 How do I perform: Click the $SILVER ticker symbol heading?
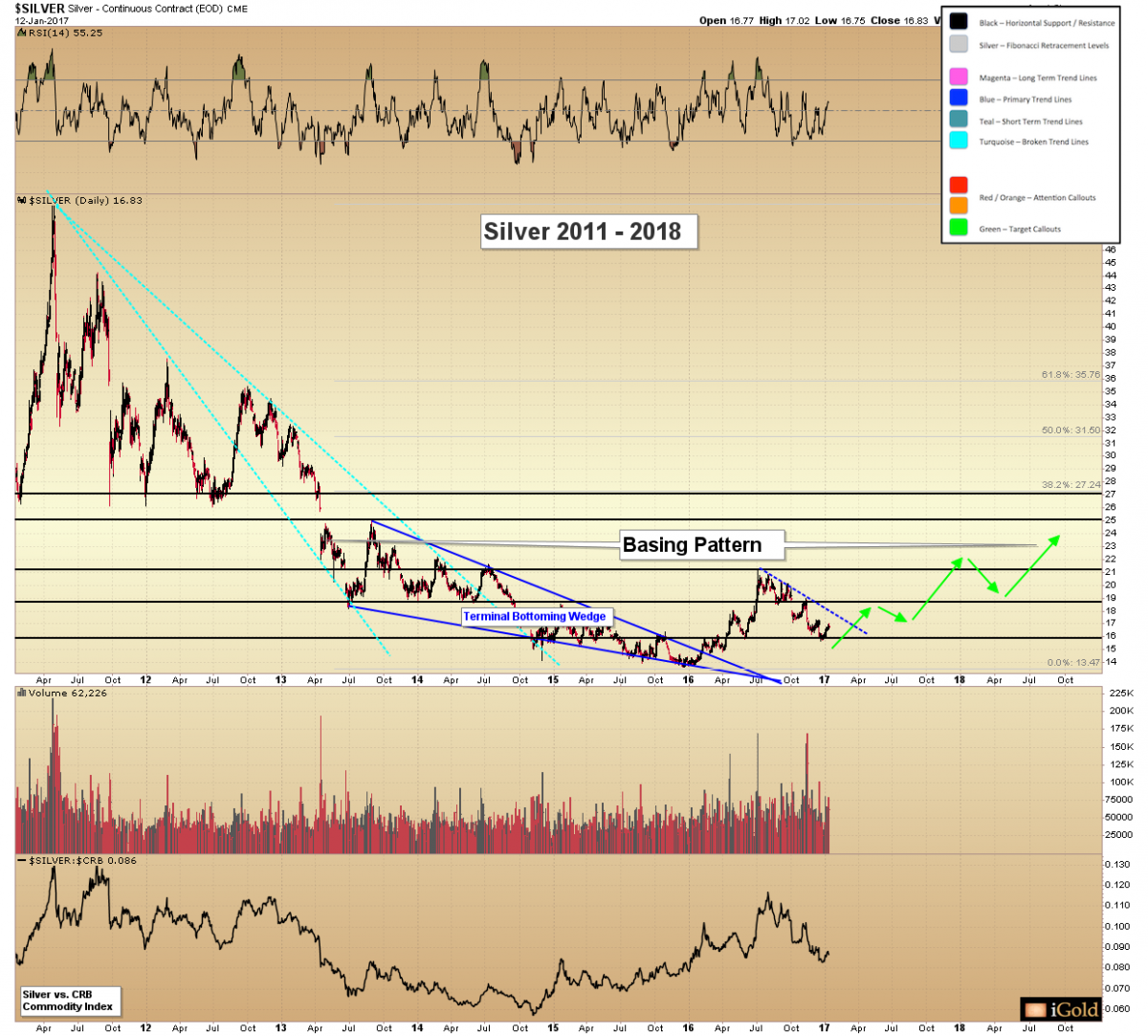(39, 9)
